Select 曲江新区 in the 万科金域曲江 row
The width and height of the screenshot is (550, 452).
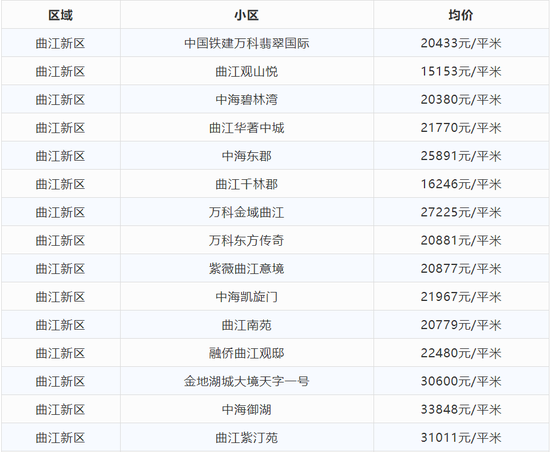60,212
